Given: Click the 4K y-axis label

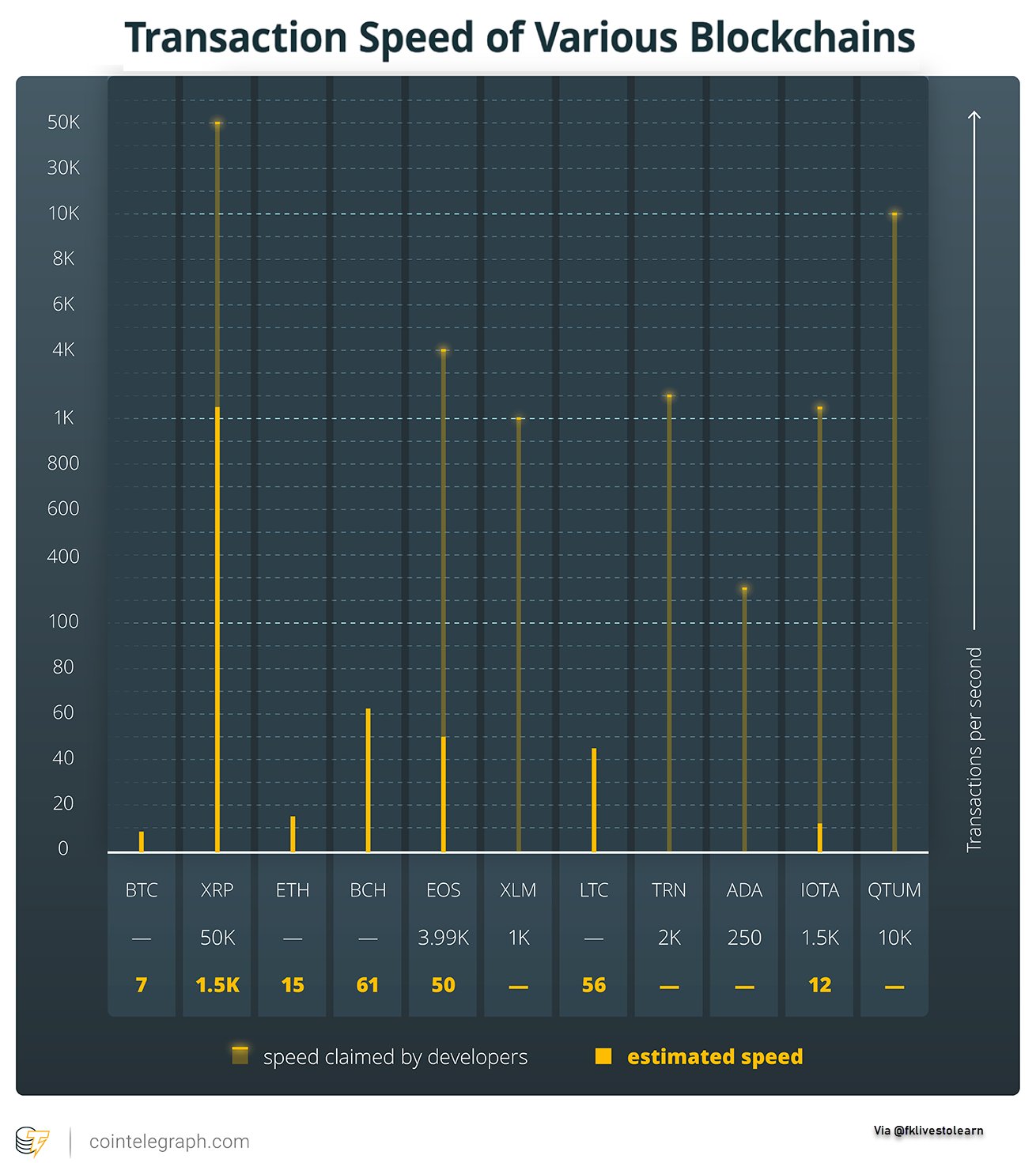Looking at the screenshot, I should tap(63, 349).
